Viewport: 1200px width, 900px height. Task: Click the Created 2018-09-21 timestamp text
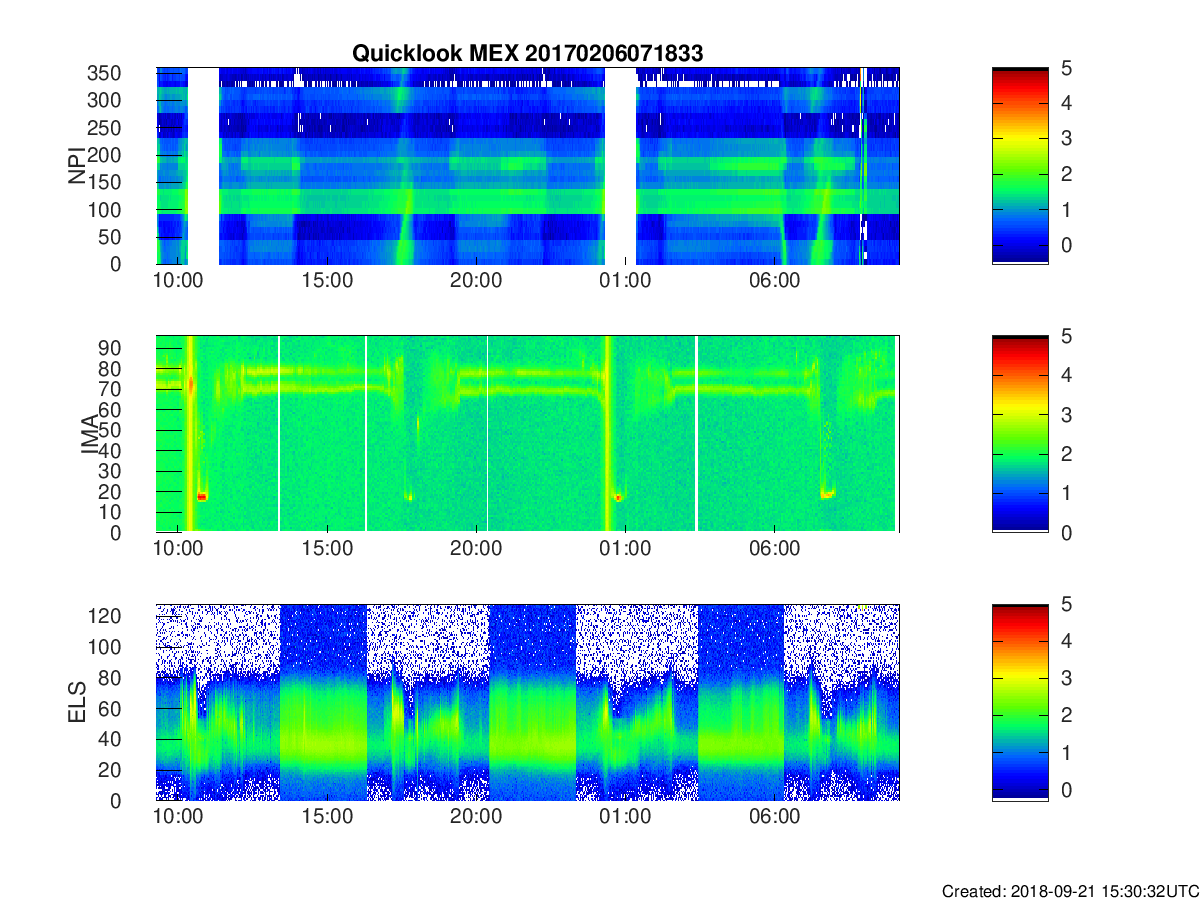click(x=1069, y=890)
